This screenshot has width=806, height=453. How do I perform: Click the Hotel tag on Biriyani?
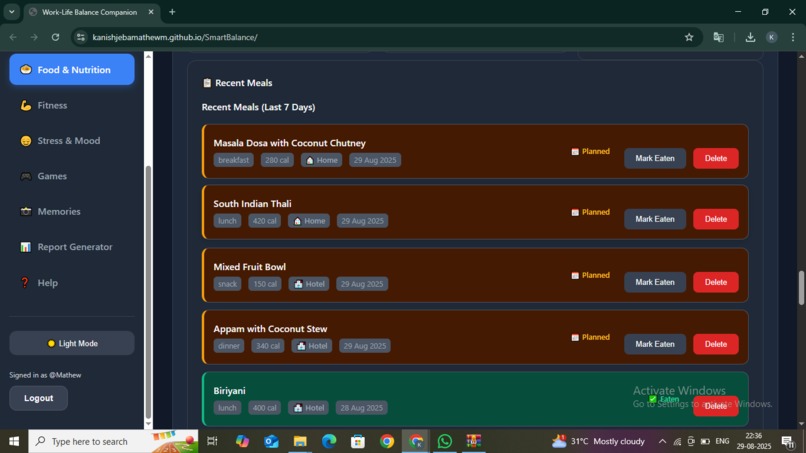[x=308, y=408]
